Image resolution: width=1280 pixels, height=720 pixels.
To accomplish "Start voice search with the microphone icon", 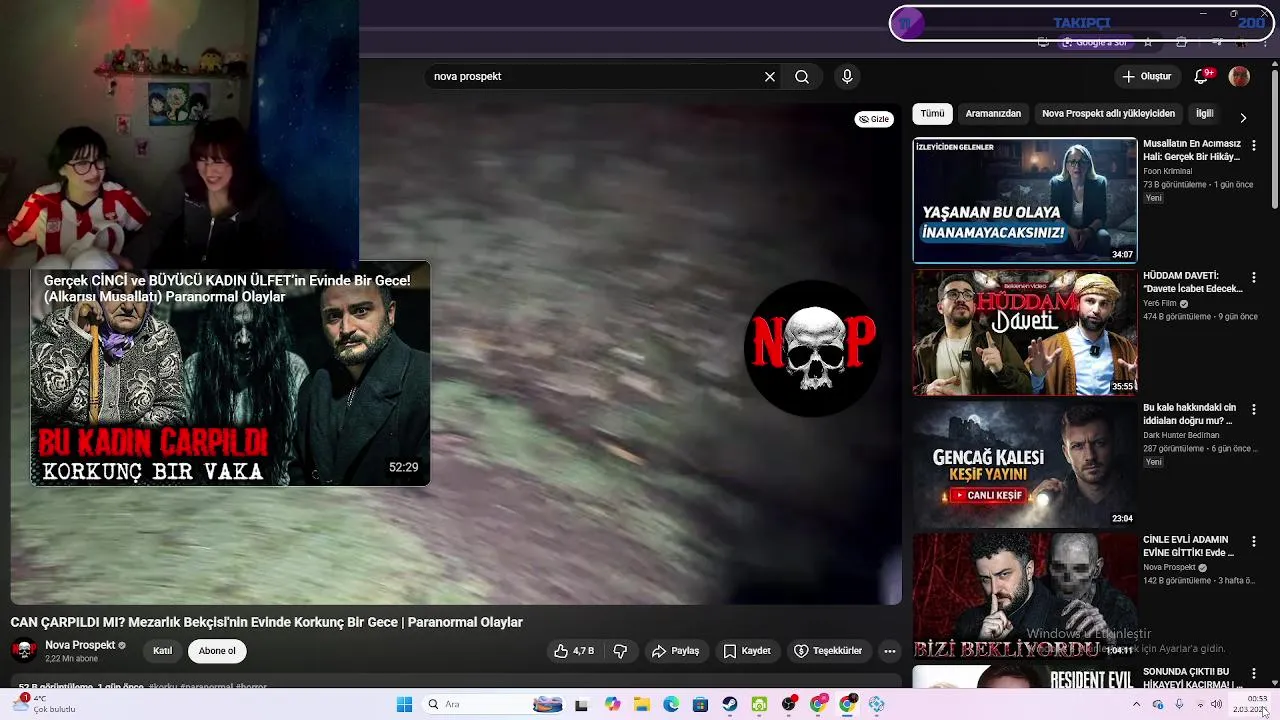I will [847, 77].
